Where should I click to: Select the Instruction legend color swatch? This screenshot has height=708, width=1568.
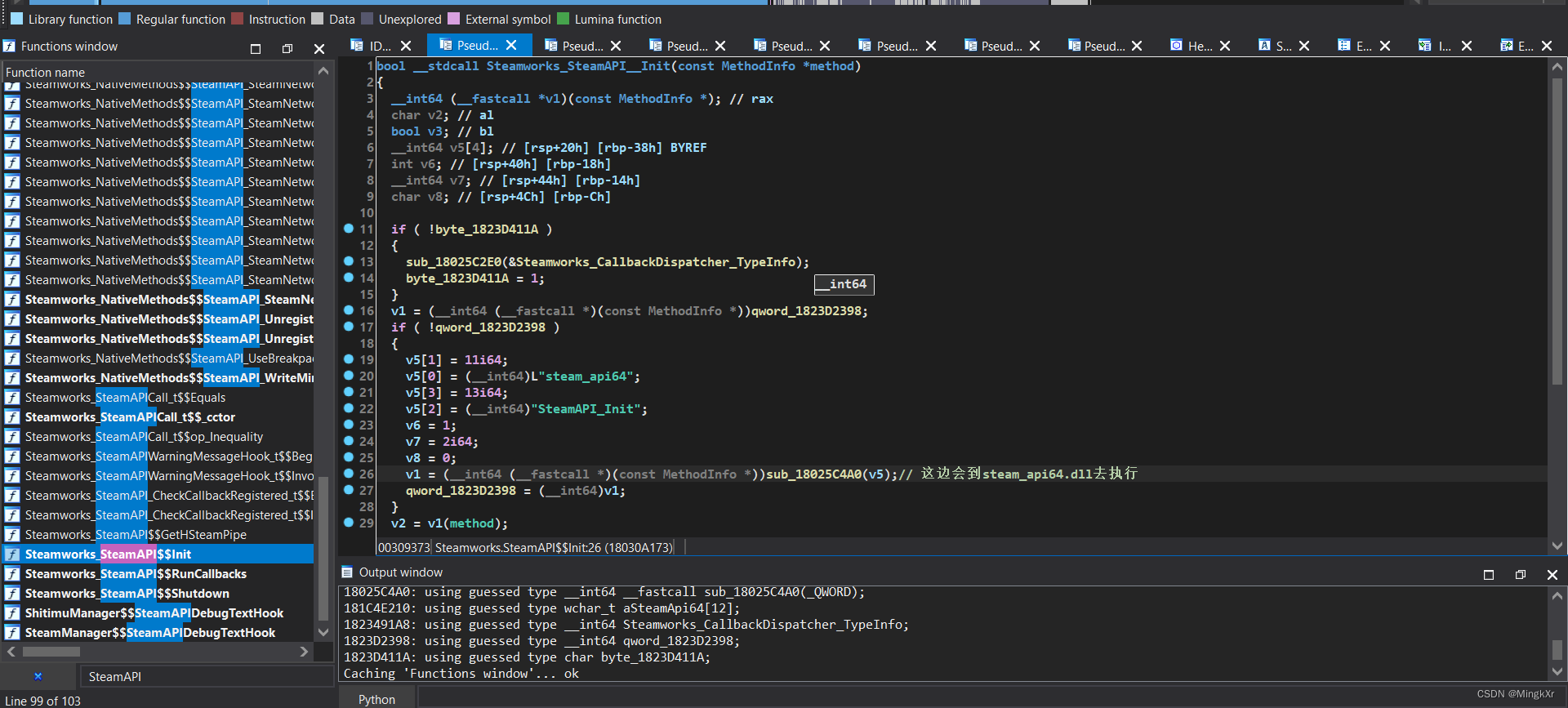pos(237,19)
